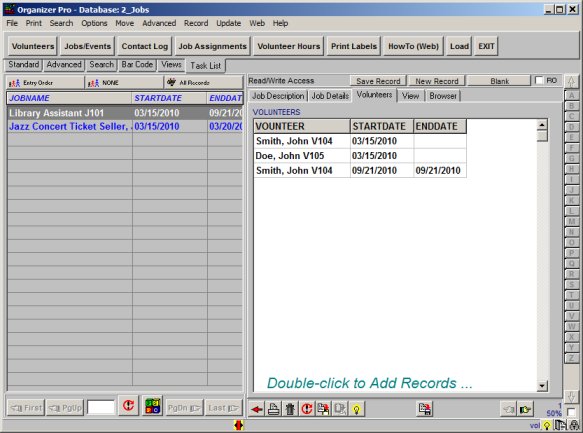Click the red back arrow icon

pos(257,409)
